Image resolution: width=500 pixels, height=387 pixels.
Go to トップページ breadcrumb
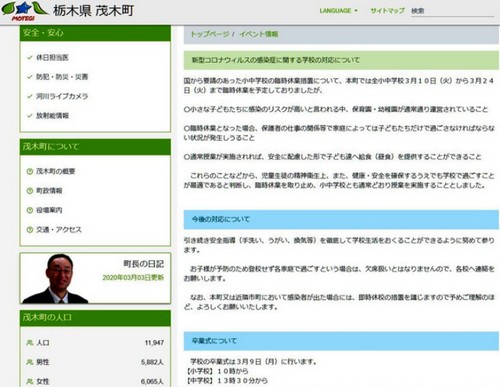209,34
